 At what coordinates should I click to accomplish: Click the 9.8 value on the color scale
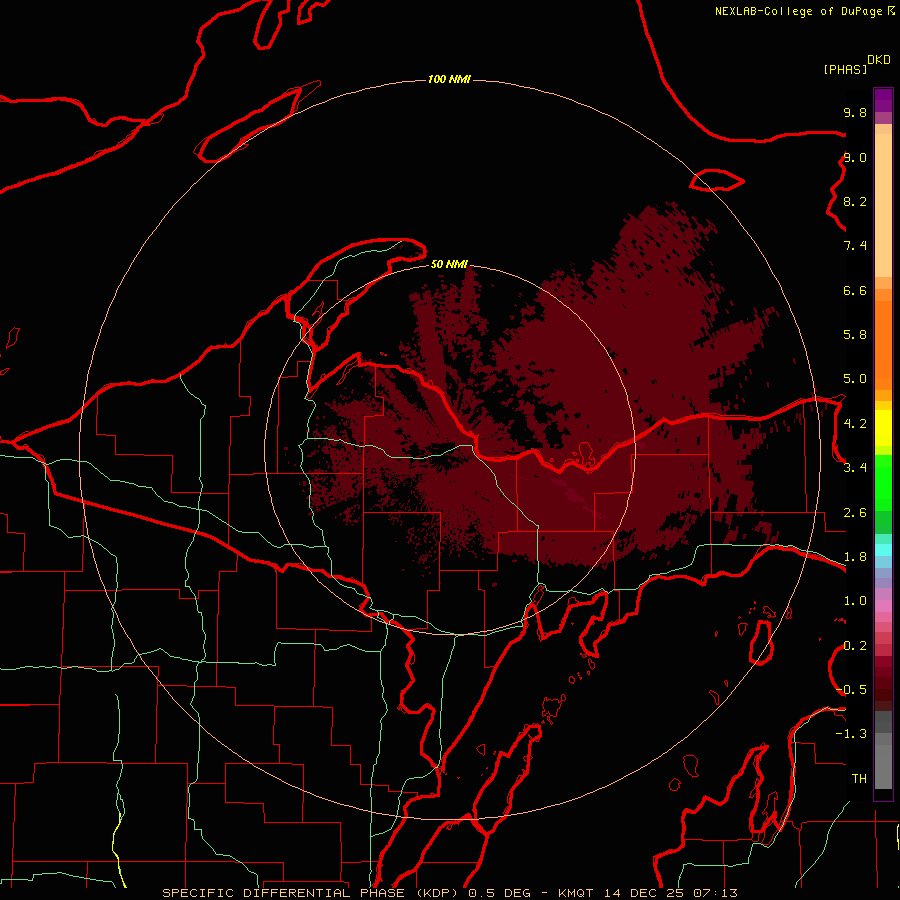click(x=855, y=112)
